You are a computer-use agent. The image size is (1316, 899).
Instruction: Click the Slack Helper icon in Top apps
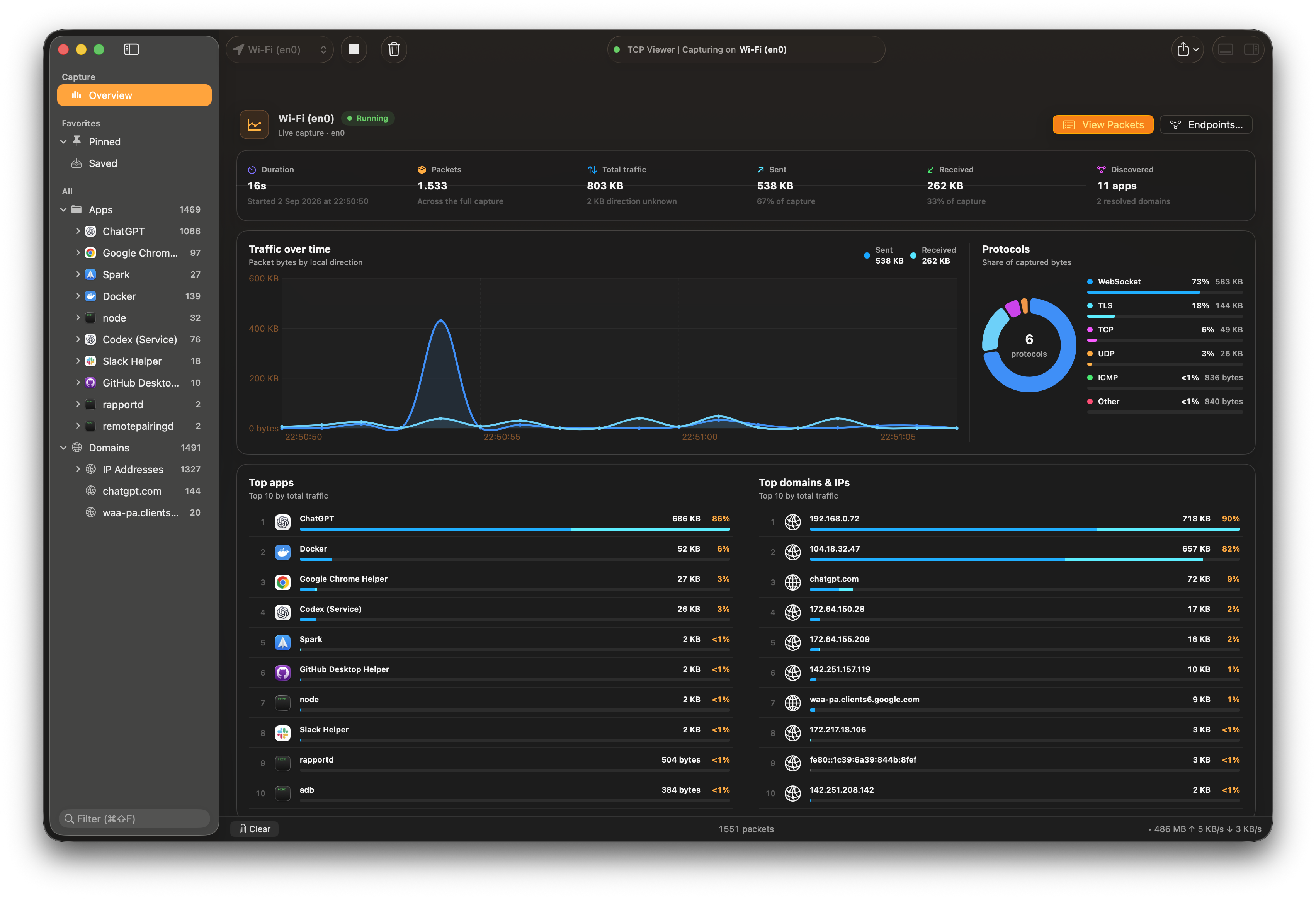pos(282,733)
